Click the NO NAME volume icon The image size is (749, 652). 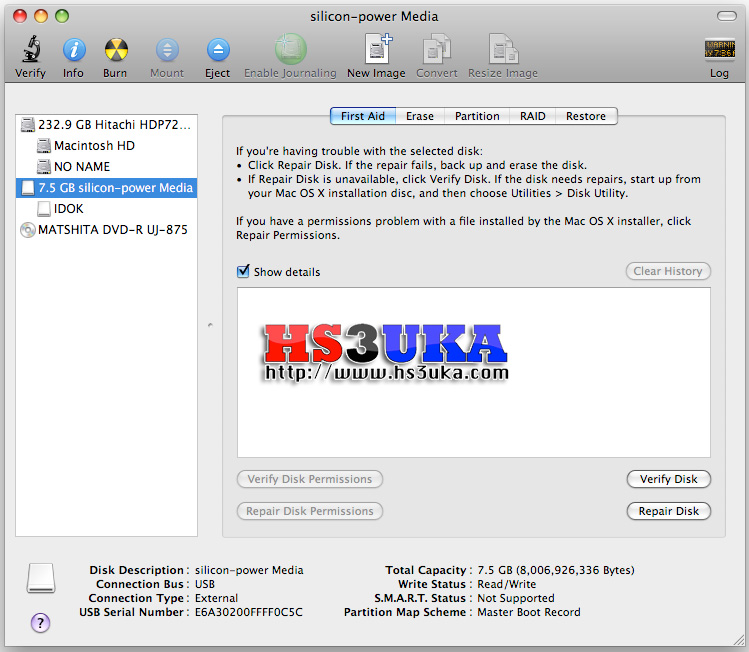[x=44, y=167]
